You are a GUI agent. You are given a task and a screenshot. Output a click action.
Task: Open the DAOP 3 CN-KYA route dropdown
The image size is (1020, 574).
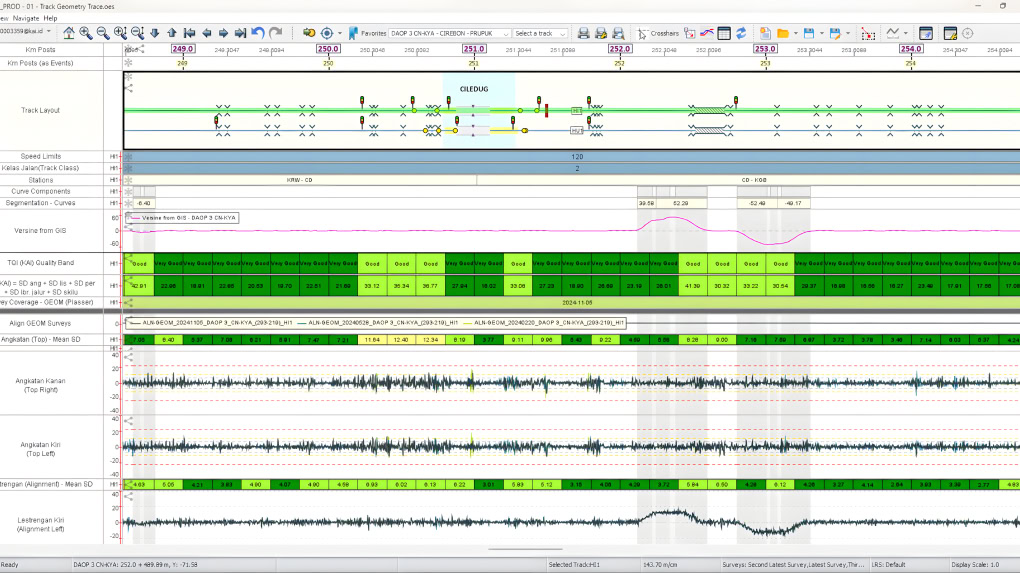[x=450, y=33]
